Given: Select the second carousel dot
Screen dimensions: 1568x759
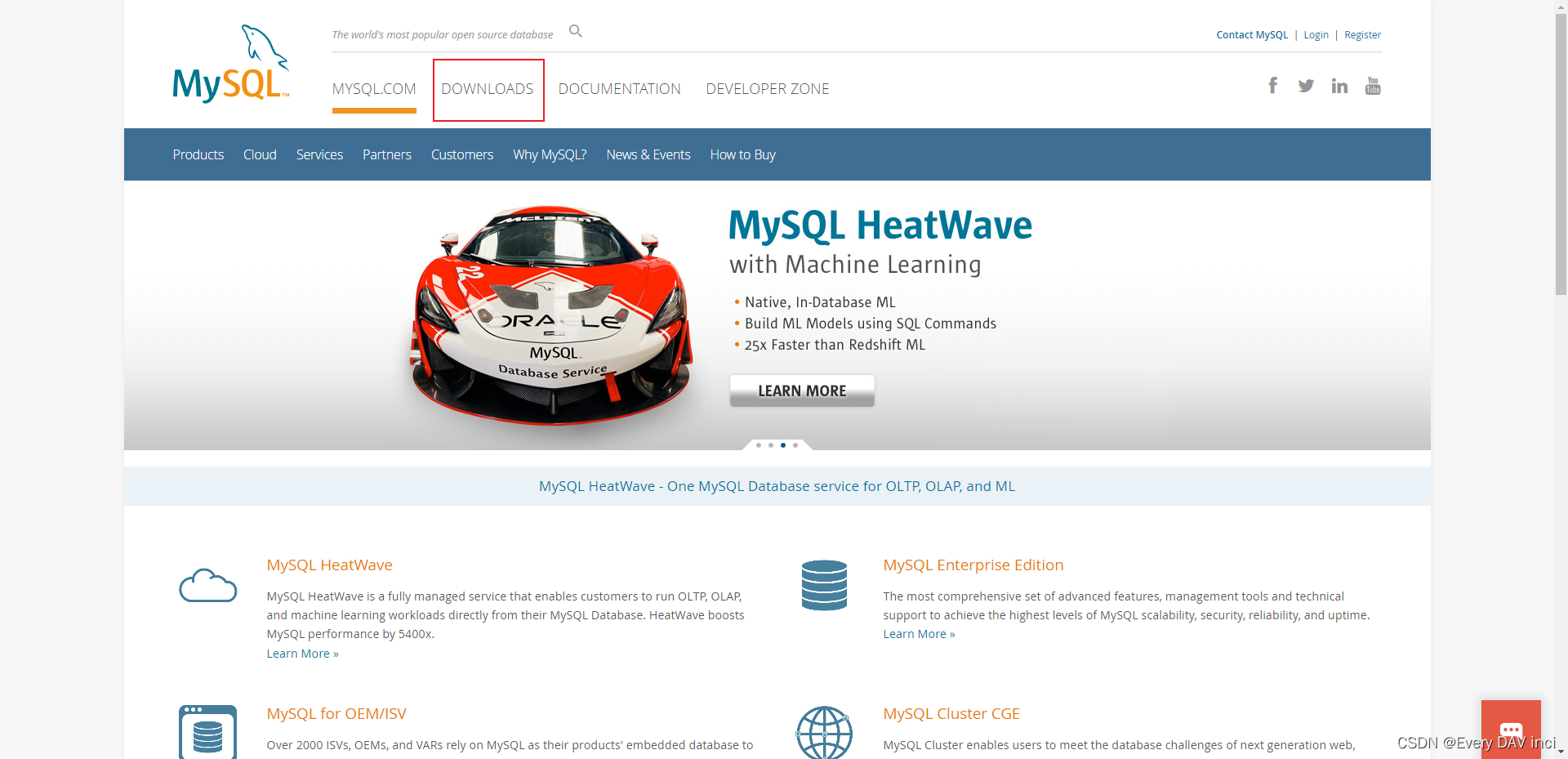Looking at the screenshot, I should point(771,445).
